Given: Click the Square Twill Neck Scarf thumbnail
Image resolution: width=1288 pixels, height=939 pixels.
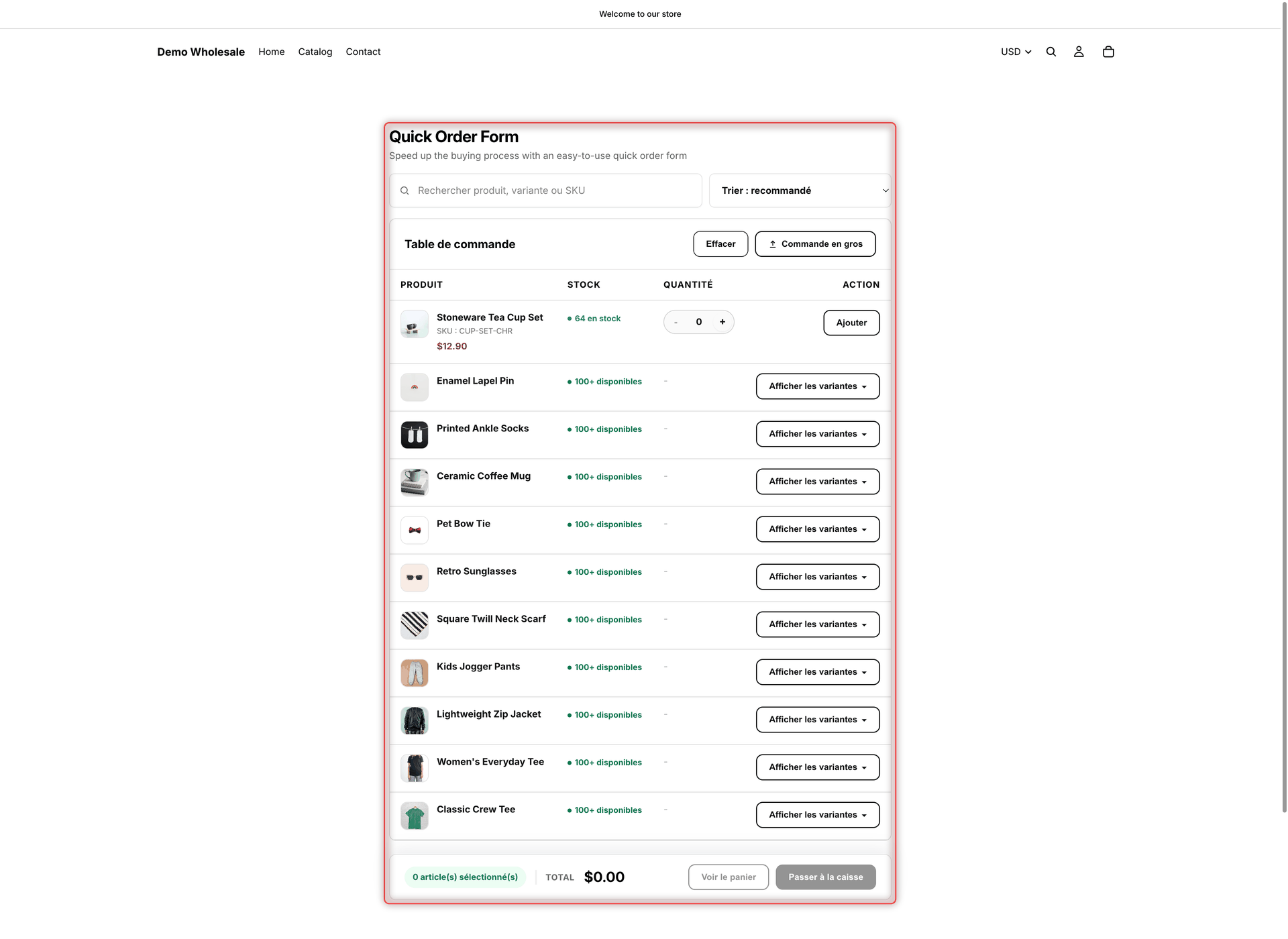Looking at the screenshot, I should point(415,626).
